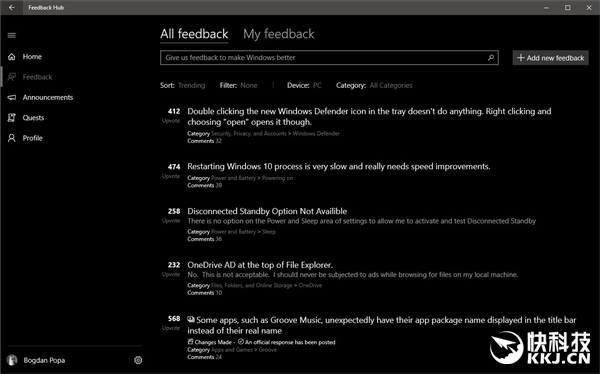
Task: Click Comments 24 under Groove feedback
Action: [204, 357]
